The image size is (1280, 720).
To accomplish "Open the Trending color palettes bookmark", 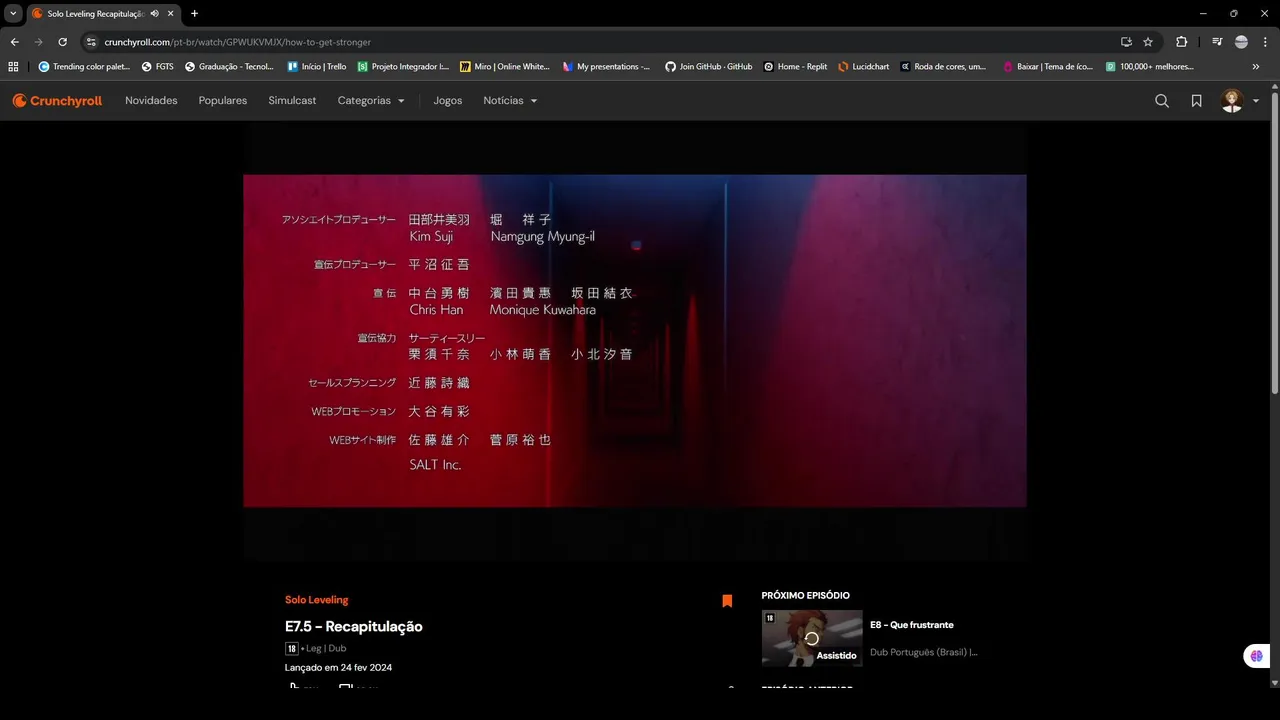I will (x=84, y=67).
